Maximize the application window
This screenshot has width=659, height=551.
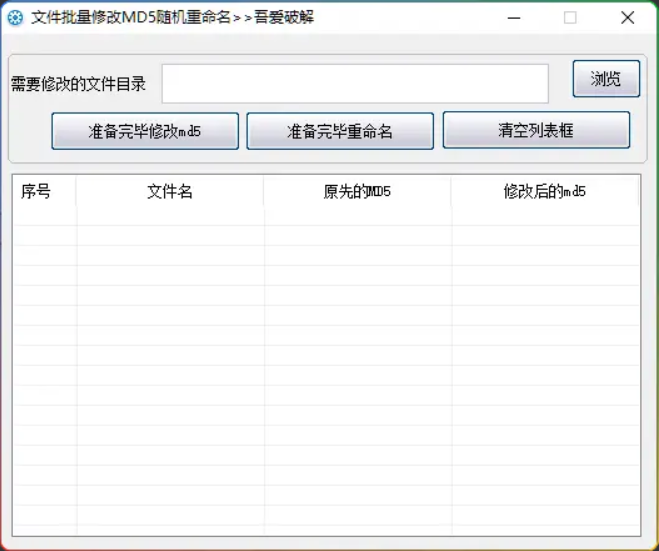coord(570,18)
